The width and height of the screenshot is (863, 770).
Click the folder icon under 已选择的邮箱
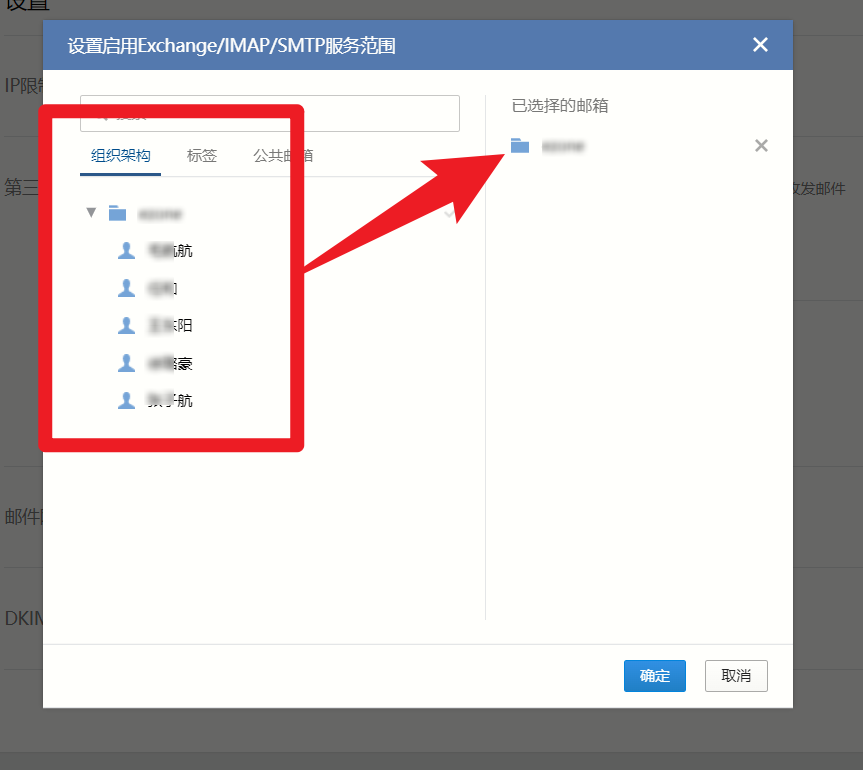520,146
